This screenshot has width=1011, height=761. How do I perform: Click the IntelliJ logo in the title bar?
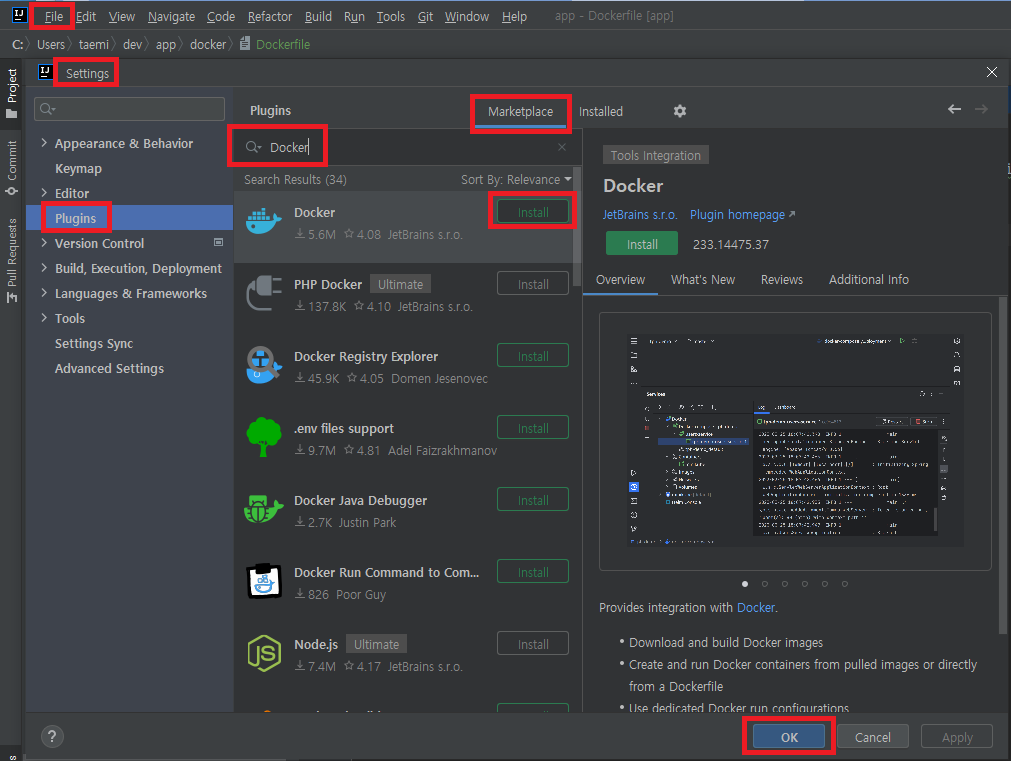pyautogui.click(x=19, y=15)
